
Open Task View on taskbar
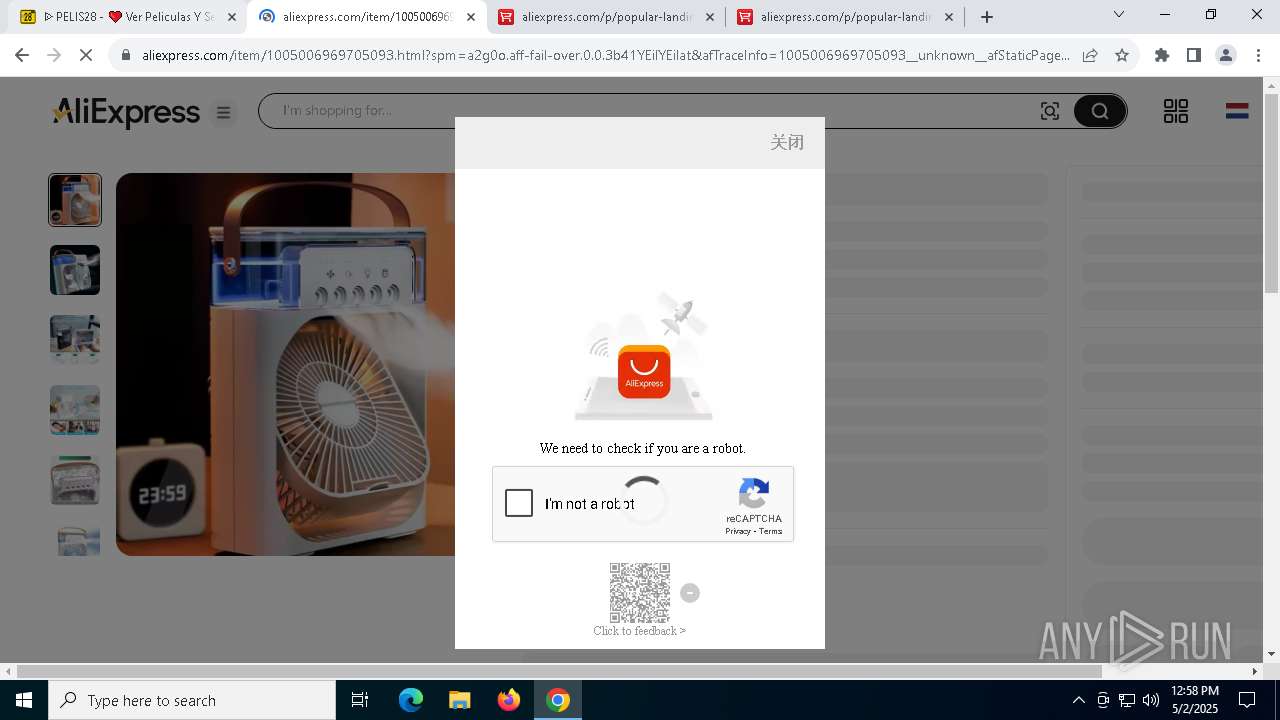(360, 700)
